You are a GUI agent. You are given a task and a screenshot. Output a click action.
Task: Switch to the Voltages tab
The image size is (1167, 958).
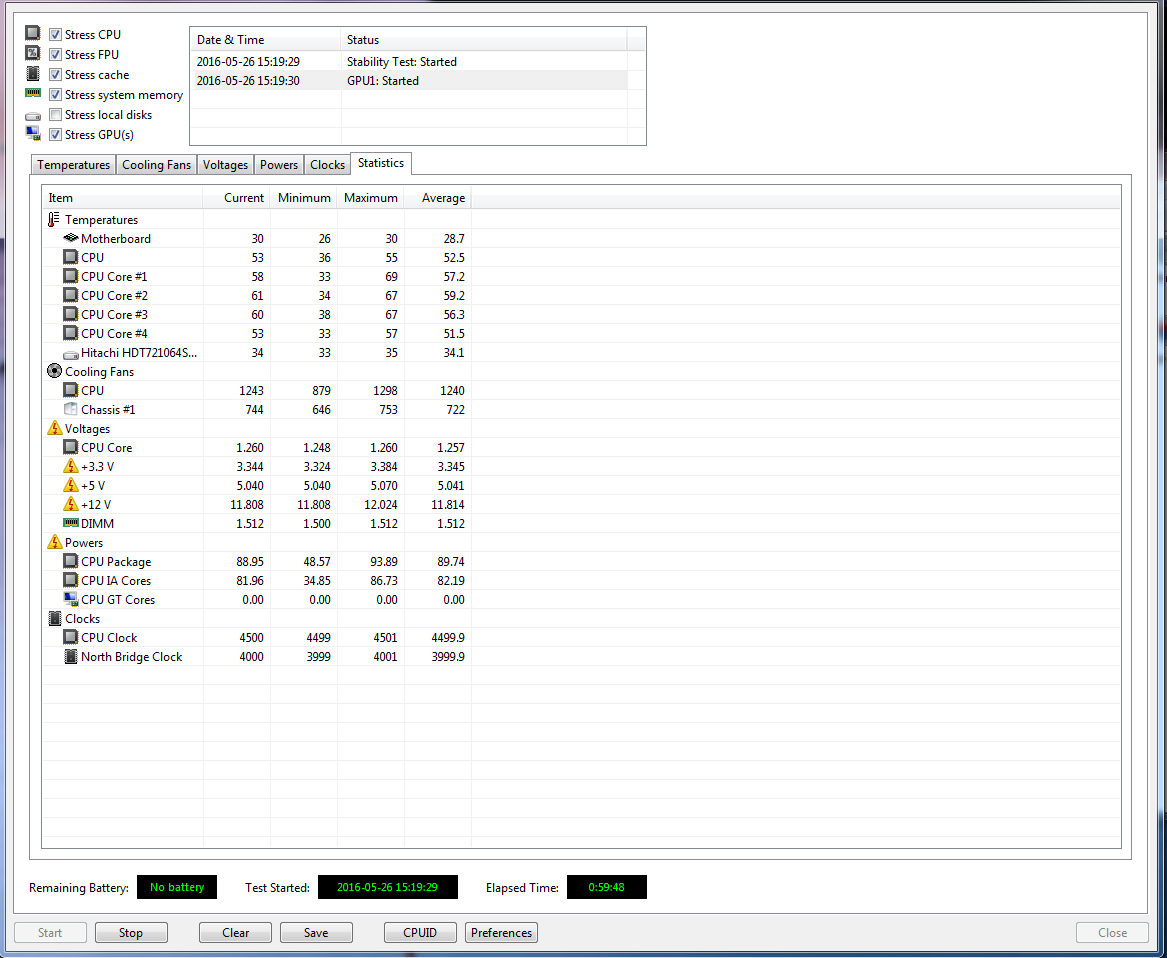pos(226,165)
